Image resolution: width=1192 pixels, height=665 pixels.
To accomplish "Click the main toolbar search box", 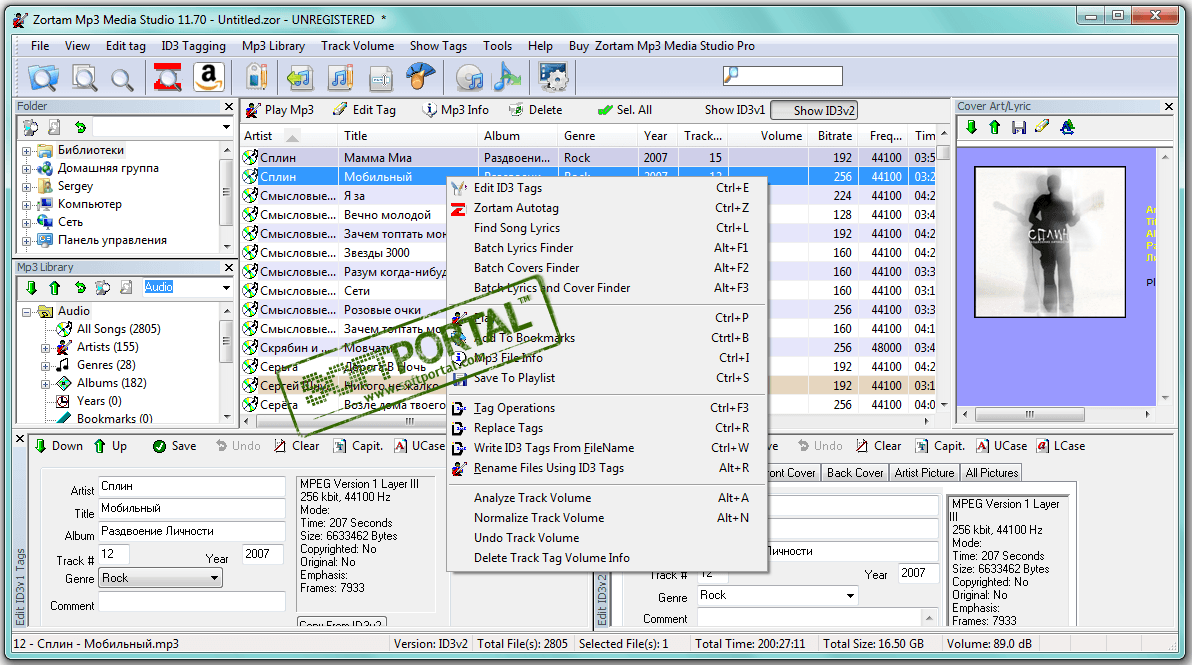I will click(x=783, y=75).
